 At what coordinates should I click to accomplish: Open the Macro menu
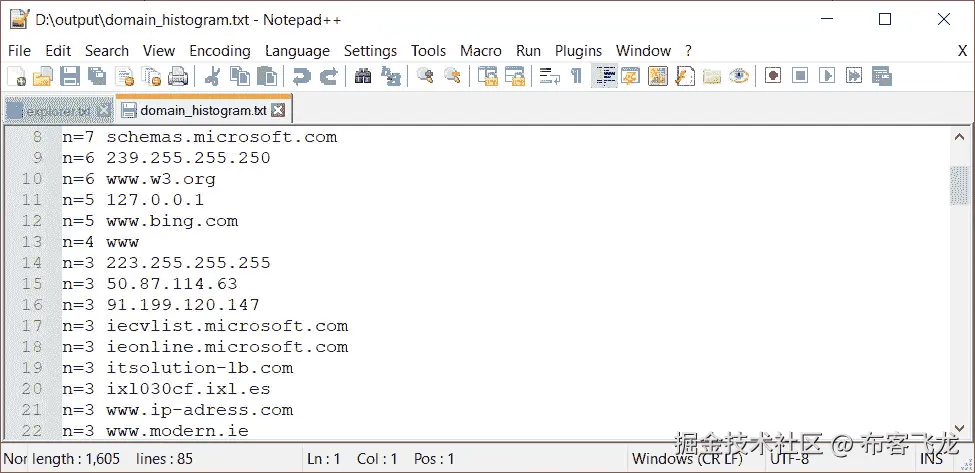tap(481, 51)
